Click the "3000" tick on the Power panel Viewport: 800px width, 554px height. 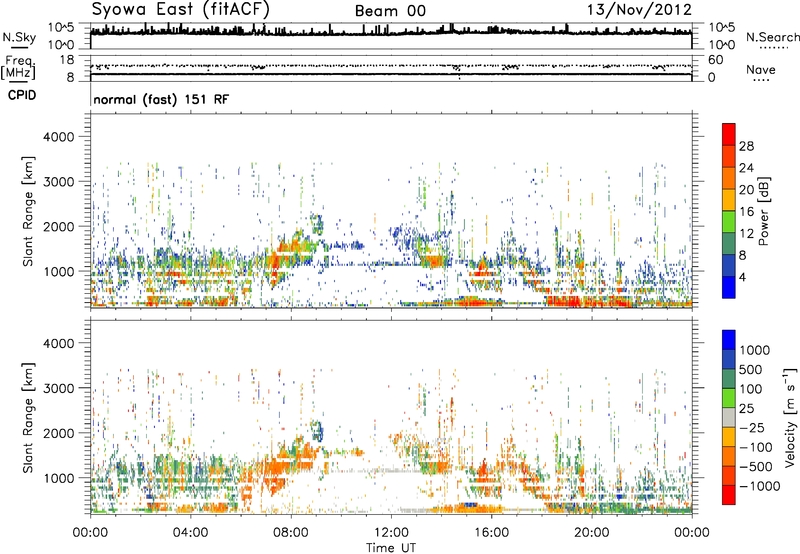pyautogui.click(x=59, y=182)
